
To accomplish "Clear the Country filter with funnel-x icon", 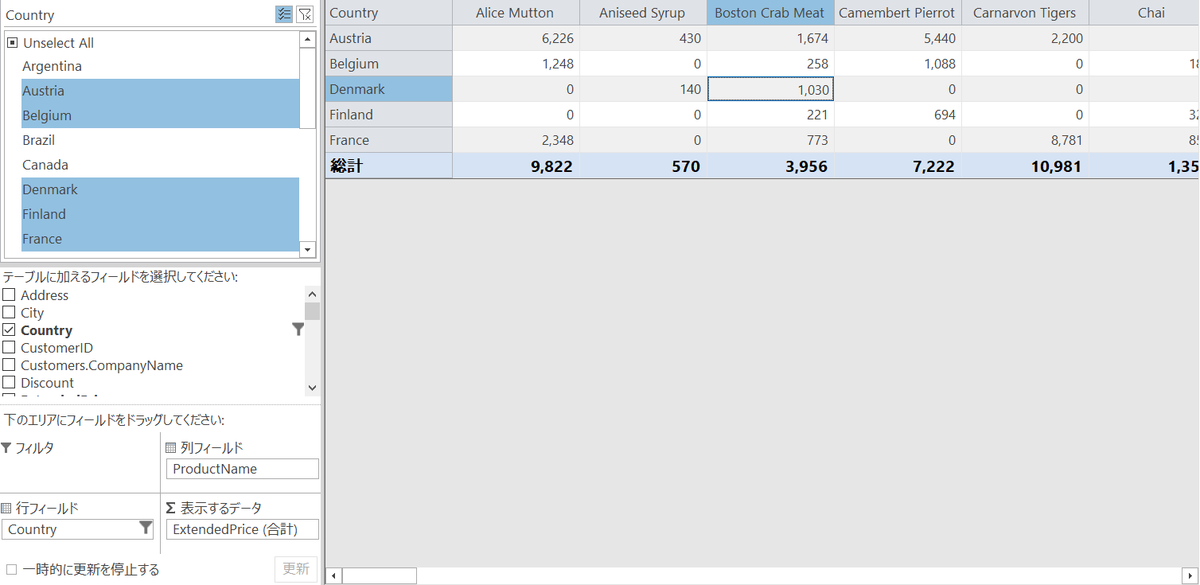I will pyautogui.click(x=306, y=14).
